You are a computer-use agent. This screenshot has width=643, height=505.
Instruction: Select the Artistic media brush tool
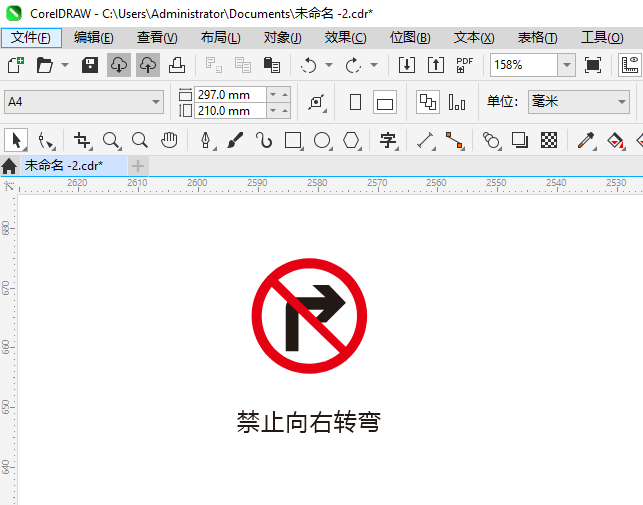point(235,140)
